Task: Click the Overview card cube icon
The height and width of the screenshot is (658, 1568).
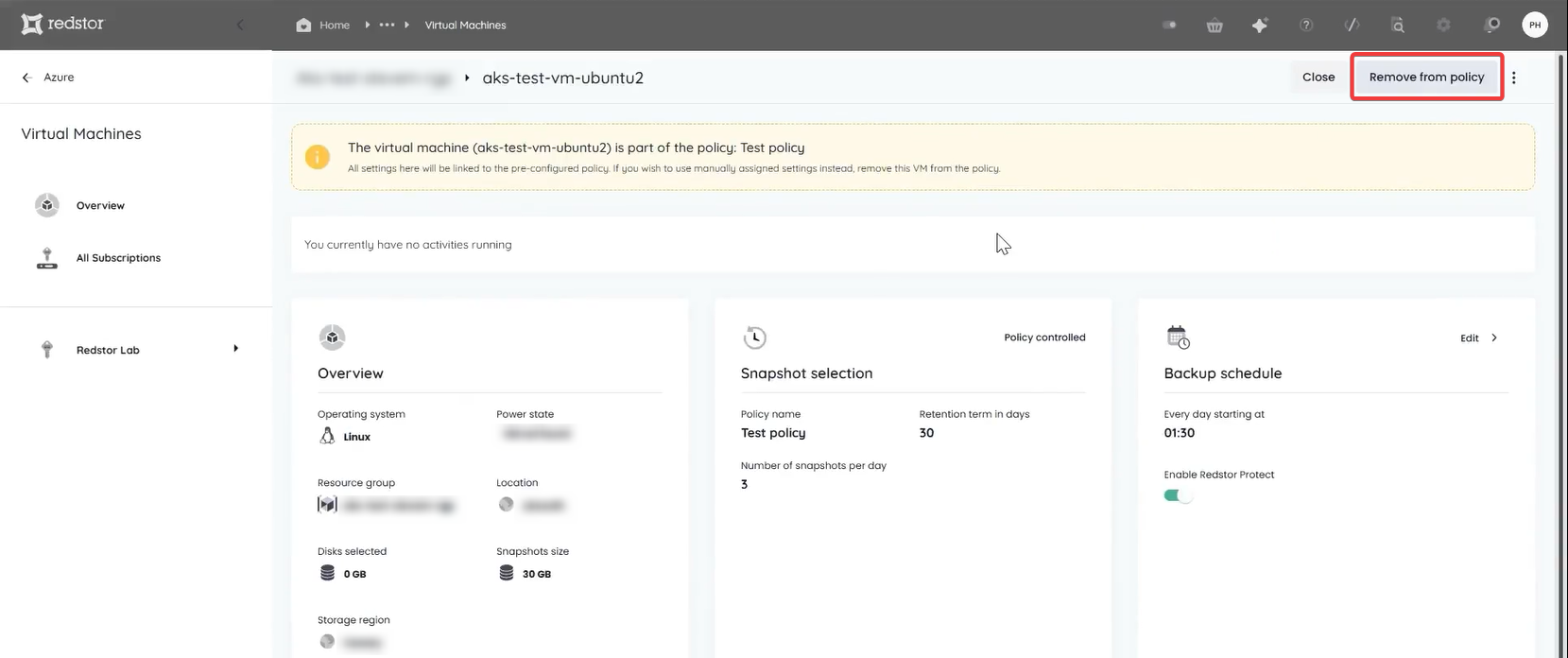Action: pos(332,338)
